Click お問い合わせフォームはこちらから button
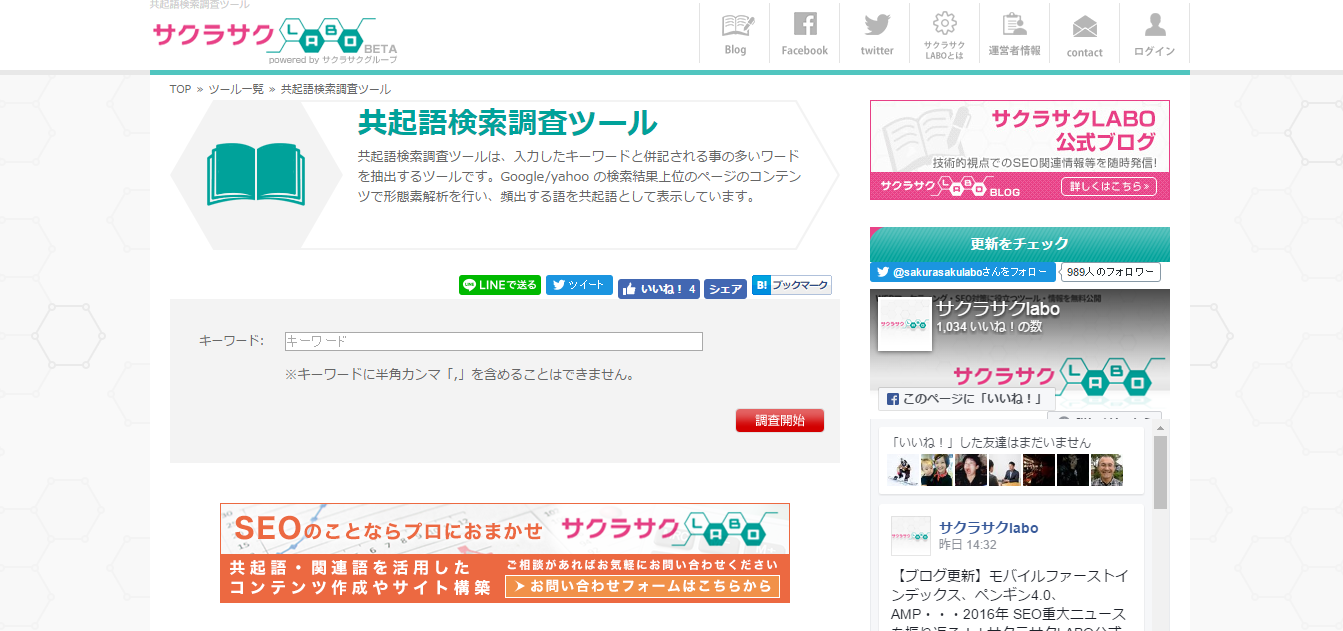 coord(642,586)
